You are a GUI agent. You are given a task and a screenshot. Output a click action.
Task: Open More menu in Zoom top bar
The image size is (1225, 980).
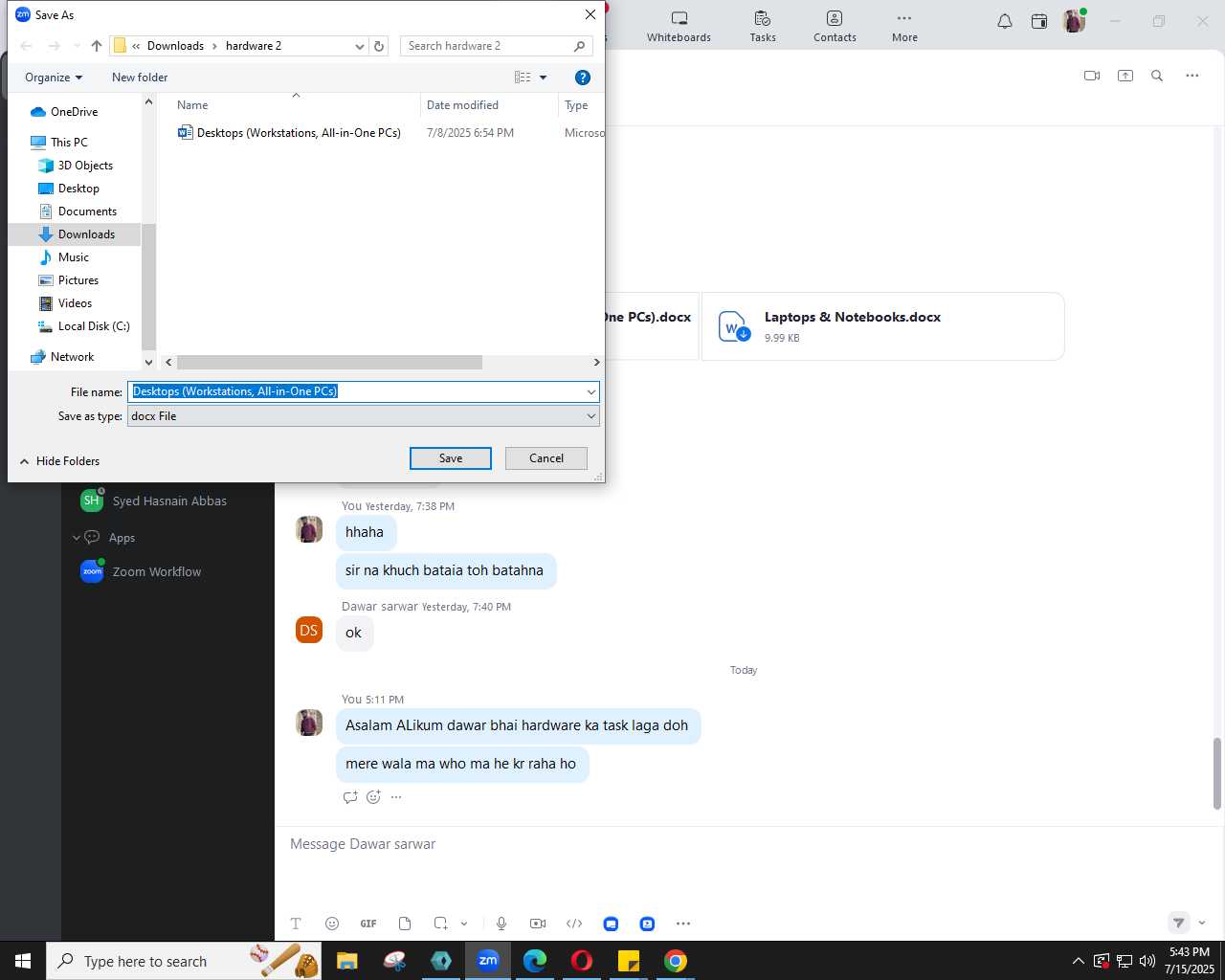point(904,27)
